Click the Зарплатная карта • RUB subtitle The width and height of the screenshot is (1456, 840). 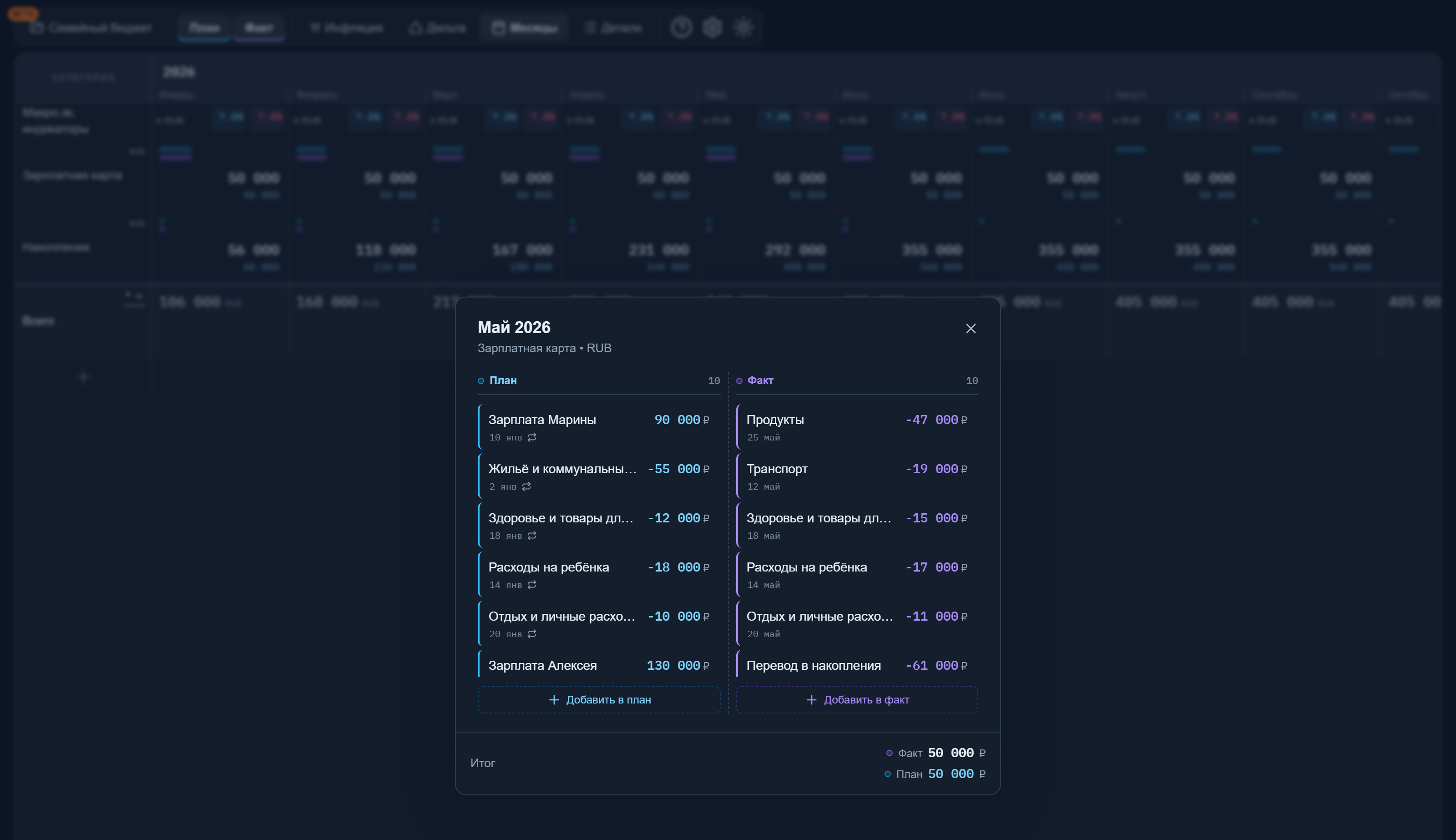tap(544, 348)
